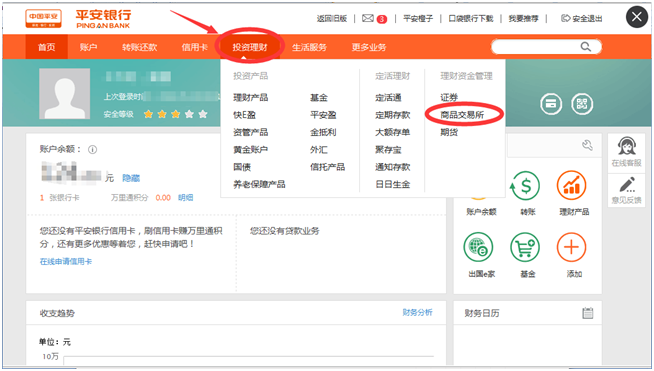Viewport: 654px width, 371px height.
Task: Select 理财产品 in dropdown menu
Action: [251, 98]
